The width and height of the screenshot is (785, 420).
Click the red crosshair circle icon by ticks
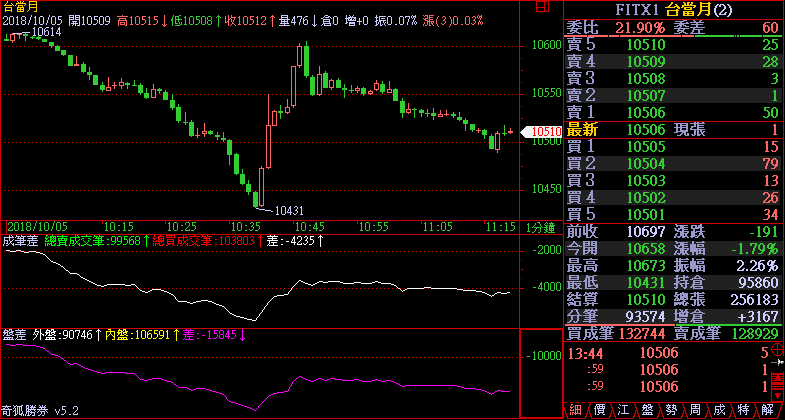778,349
